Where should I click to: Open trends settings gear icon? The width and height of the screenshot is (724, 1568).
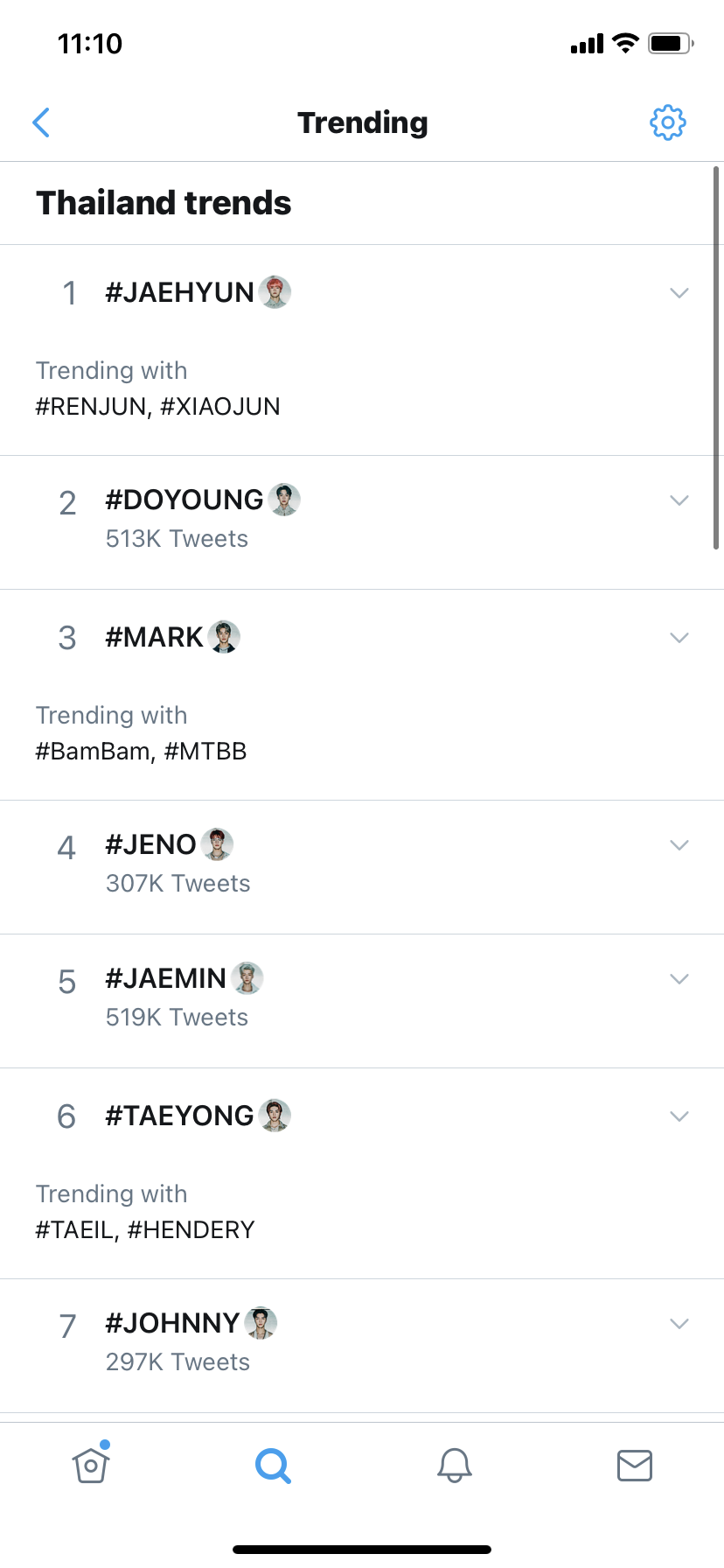click(x=667, y=122)
